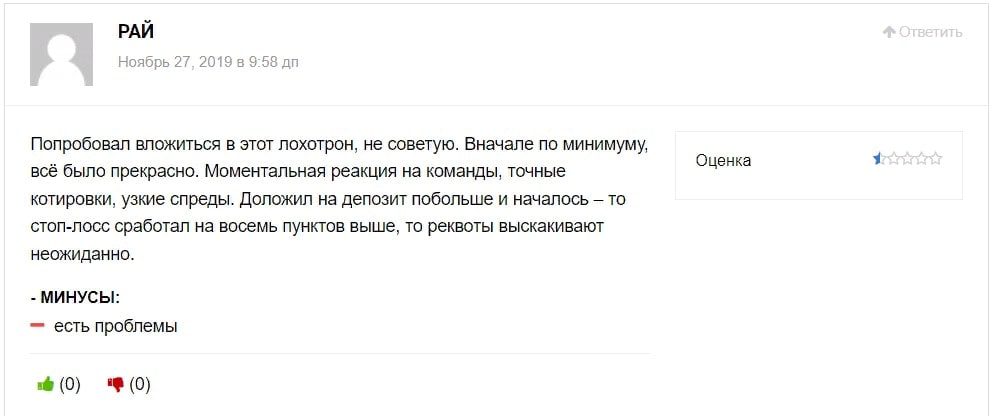Choose the fourth rating star
This screenshot has width=994, height=416.
pos(921,158)
